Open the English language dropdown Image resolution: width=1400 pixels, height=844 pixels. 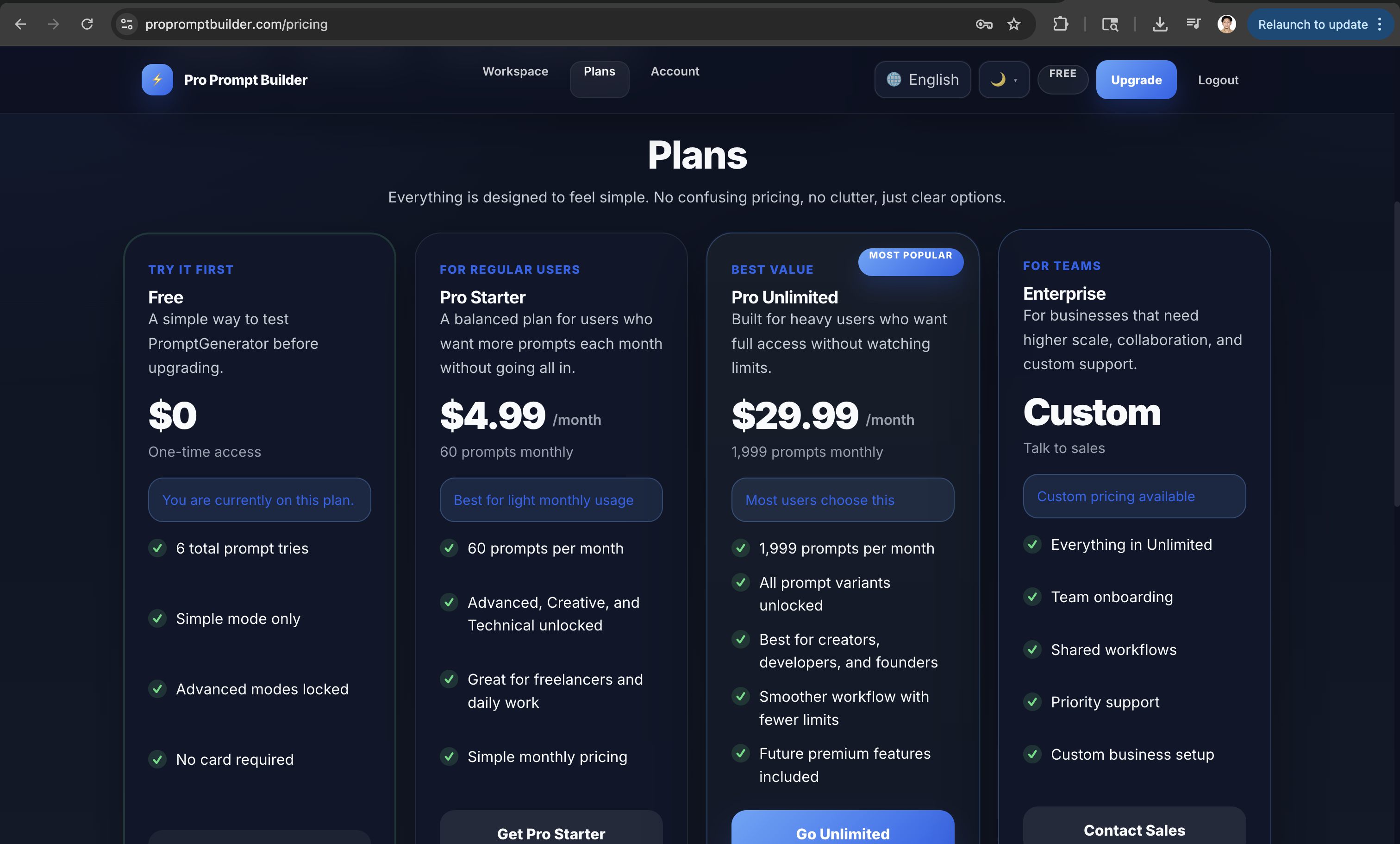tap(922, 80)
